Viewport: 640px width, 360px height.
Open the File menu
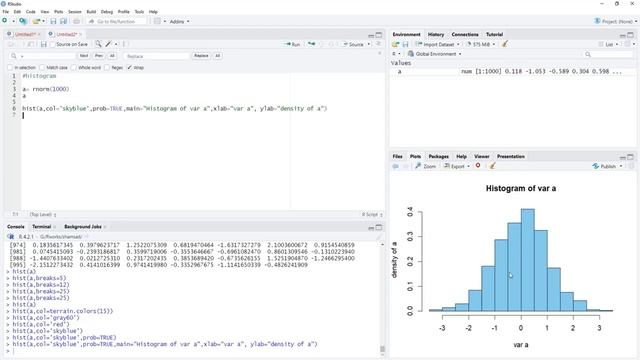tap(6, 12)
